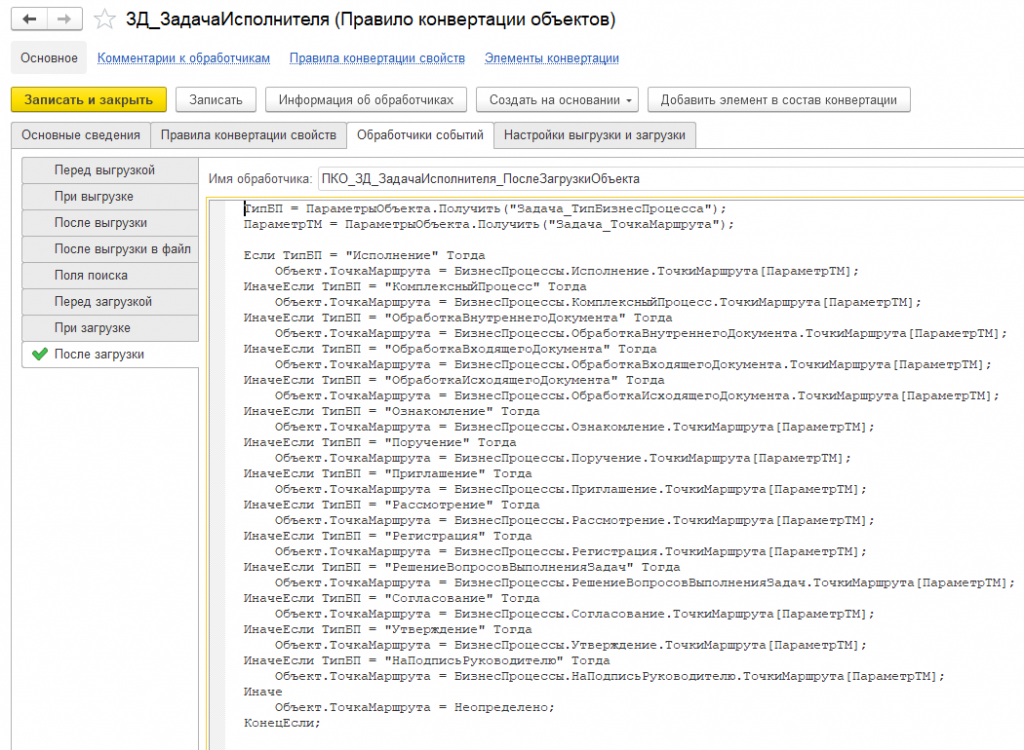Switch to Основные сведения tab

click(81, 135)
